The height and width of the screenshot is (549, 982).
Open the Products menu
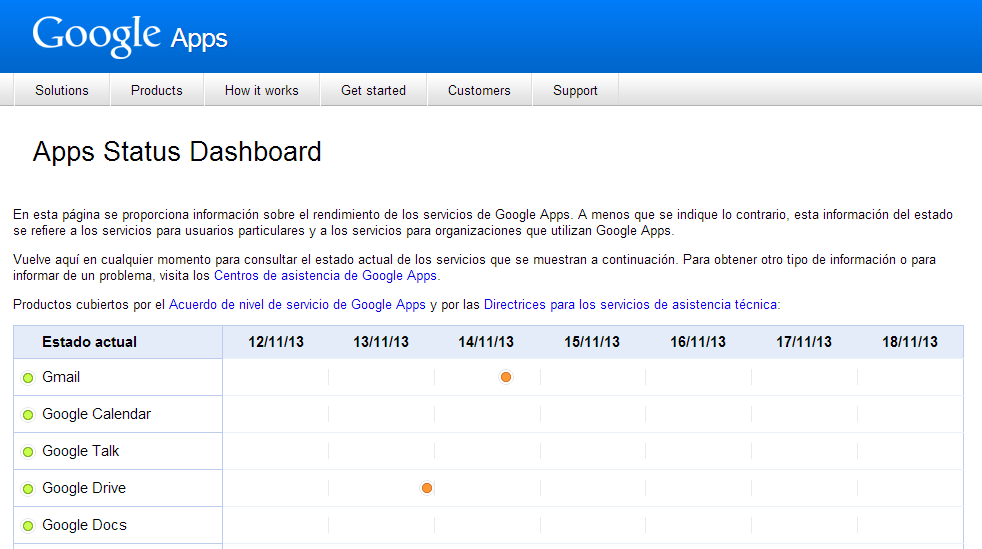pos(157,90)
